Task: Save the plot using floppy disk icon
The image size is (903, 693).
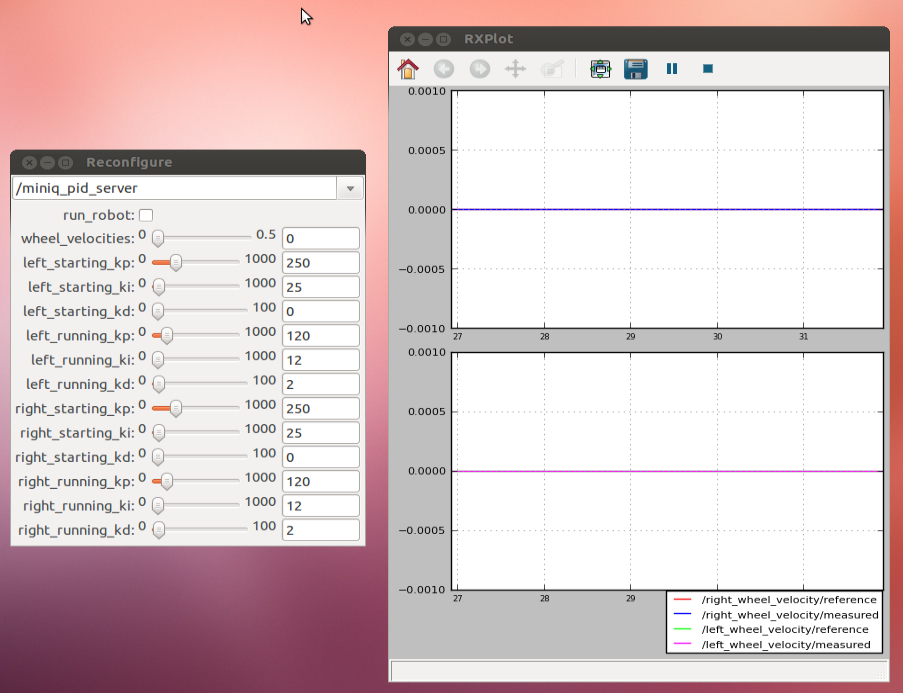Action: point(635,69)
